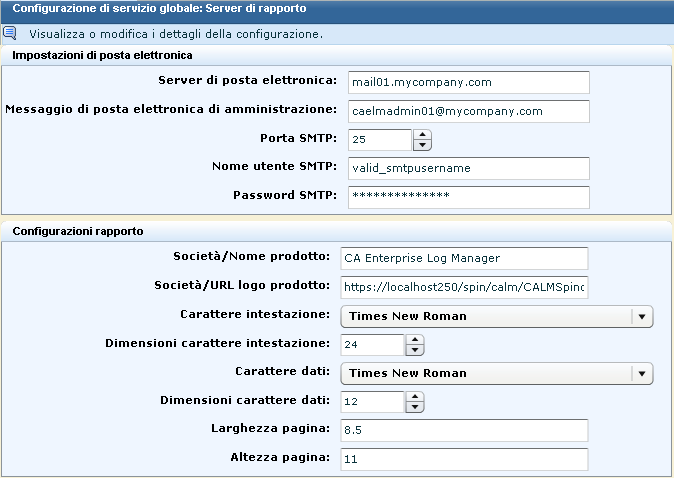Screen dimensions: 674x478
Task: Focus the Password SMTP field
Action: 468,196
